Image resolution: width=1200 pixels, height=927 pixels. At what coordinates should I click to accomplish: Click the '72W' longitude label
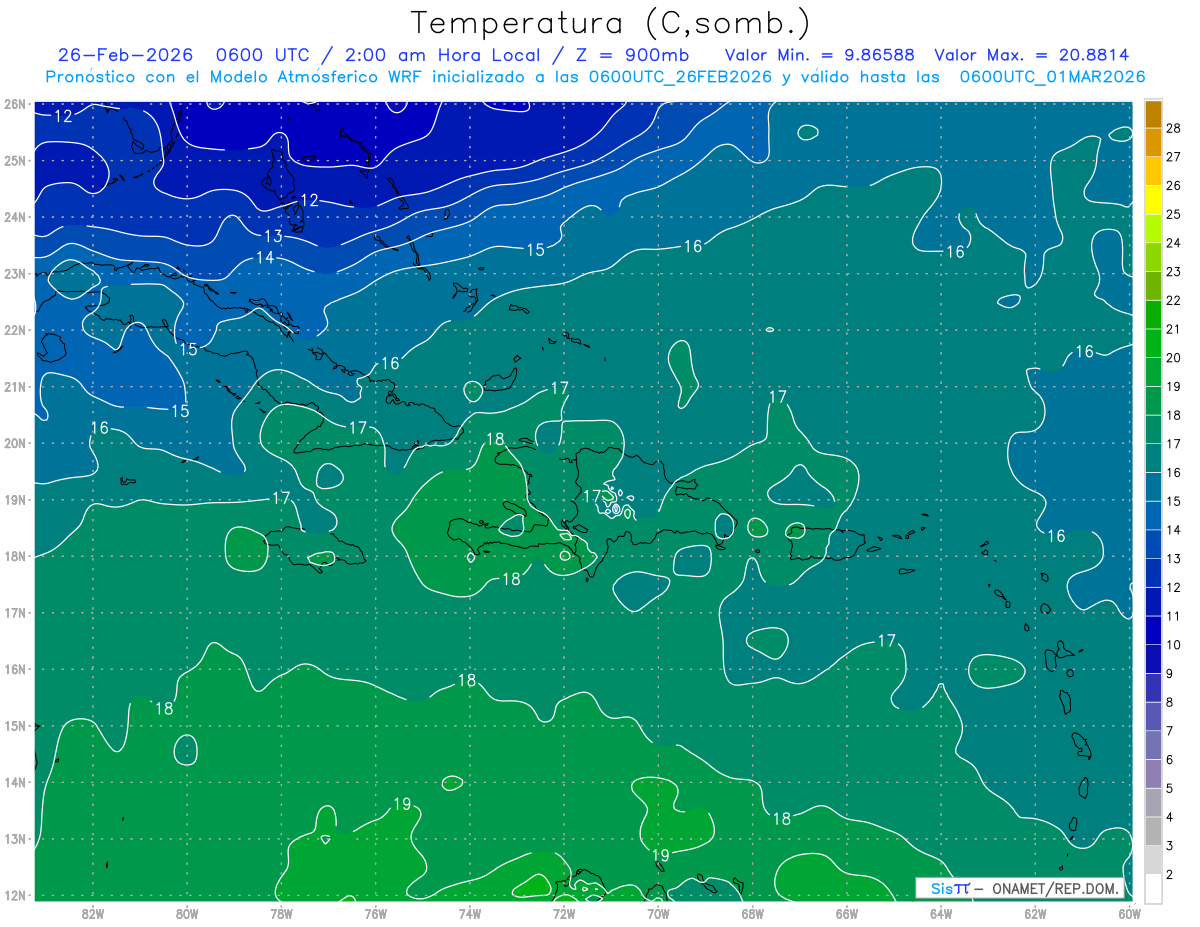[564, 912]
